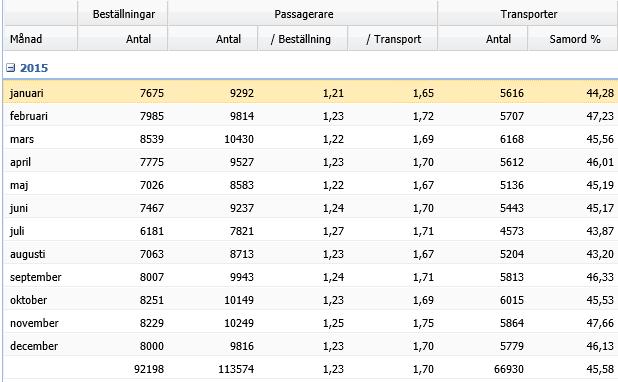
Task: Click the / Transport column header
Action: pyautogui.click(x=392, y=39)
